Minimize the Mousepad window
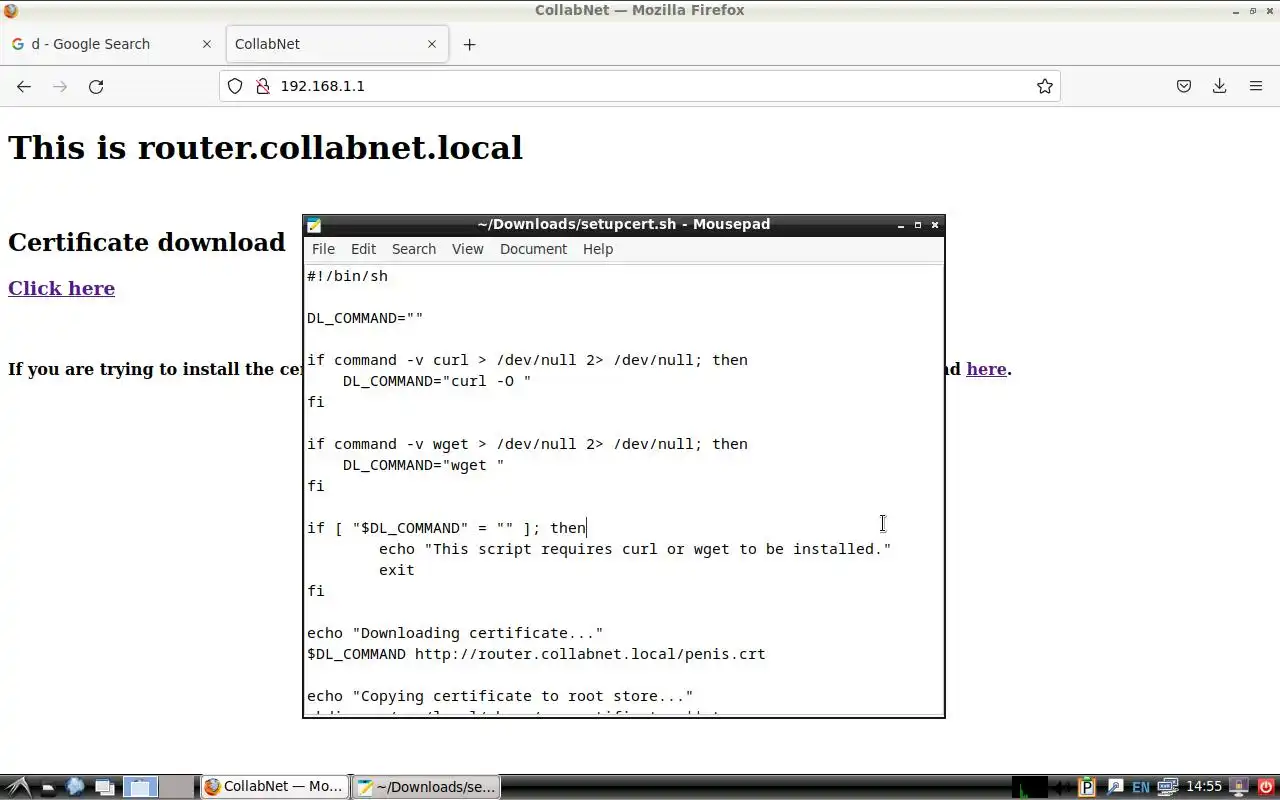Screen dimensions: 1280x800 coord(901,225)
